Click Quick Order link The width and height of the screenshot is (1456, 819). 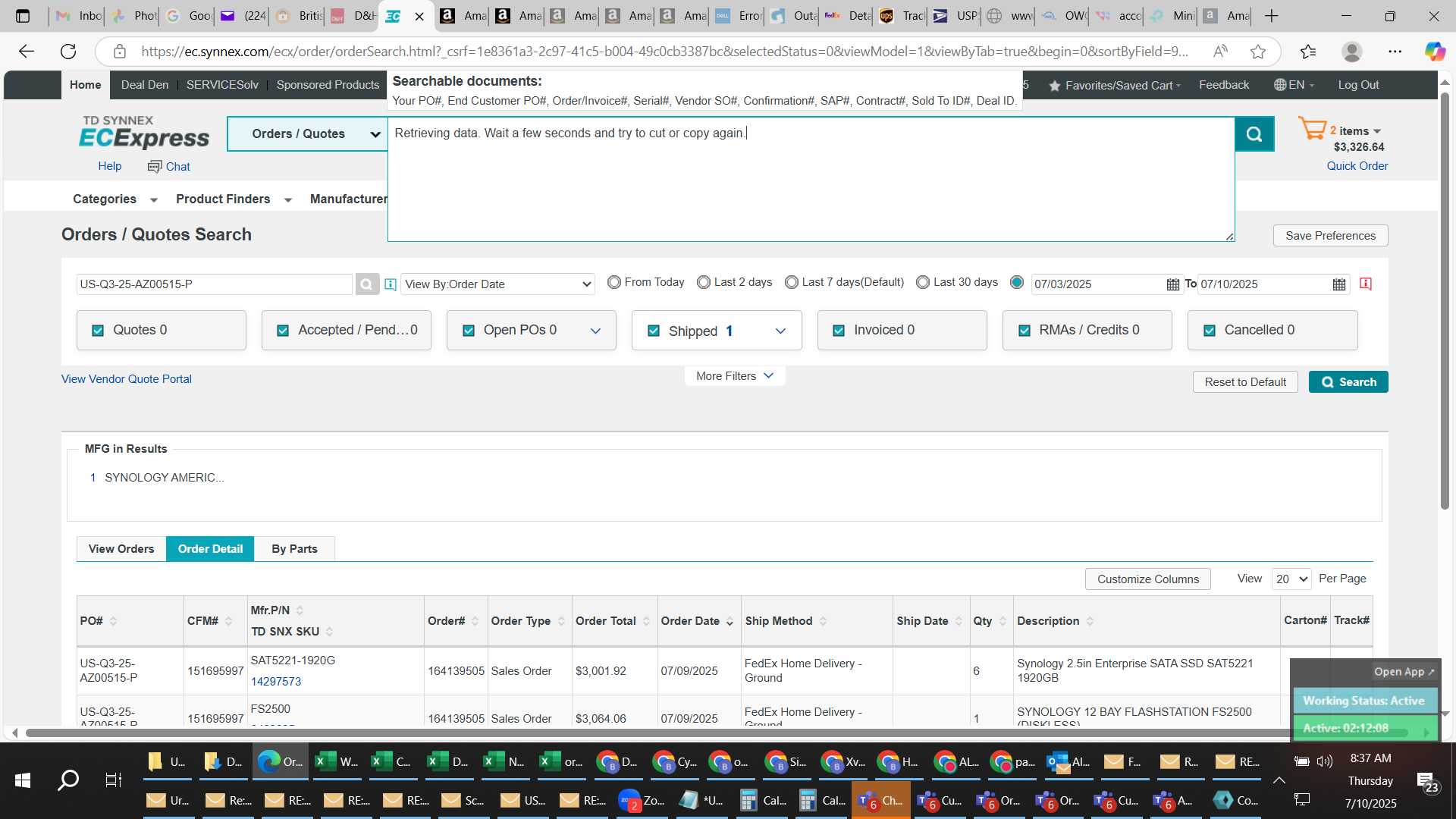point(1357,166)
